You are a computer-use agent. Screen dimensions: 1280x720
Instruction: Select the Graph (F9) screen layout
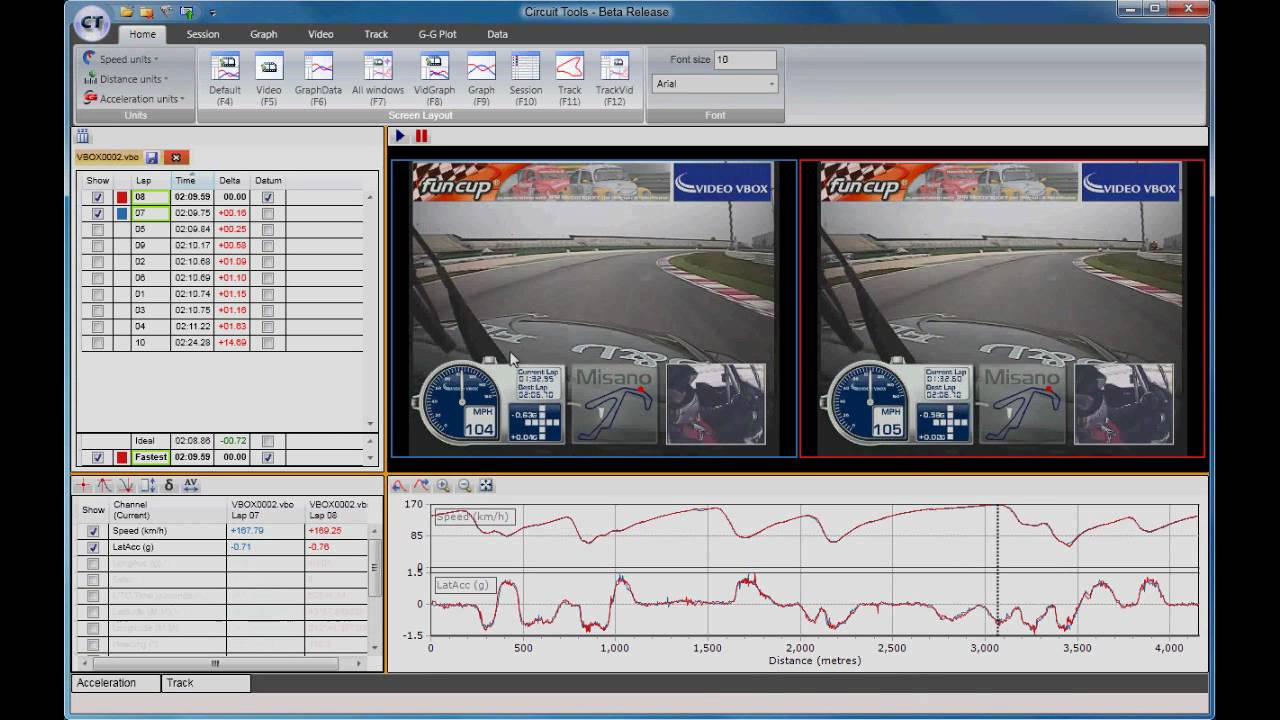[x=481, y=80]
